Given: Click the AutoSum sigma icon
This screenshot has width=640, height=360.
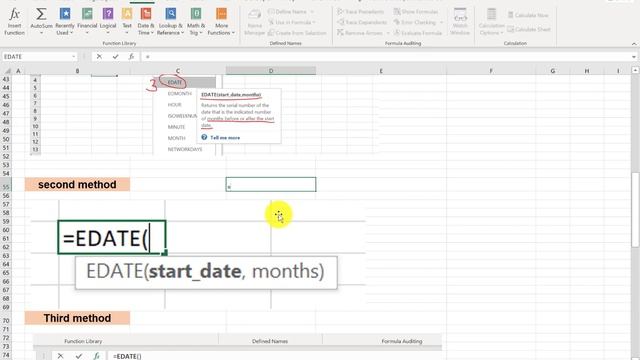Looking at the screenshot, I should pyautogui.click(x=41, y=14).
